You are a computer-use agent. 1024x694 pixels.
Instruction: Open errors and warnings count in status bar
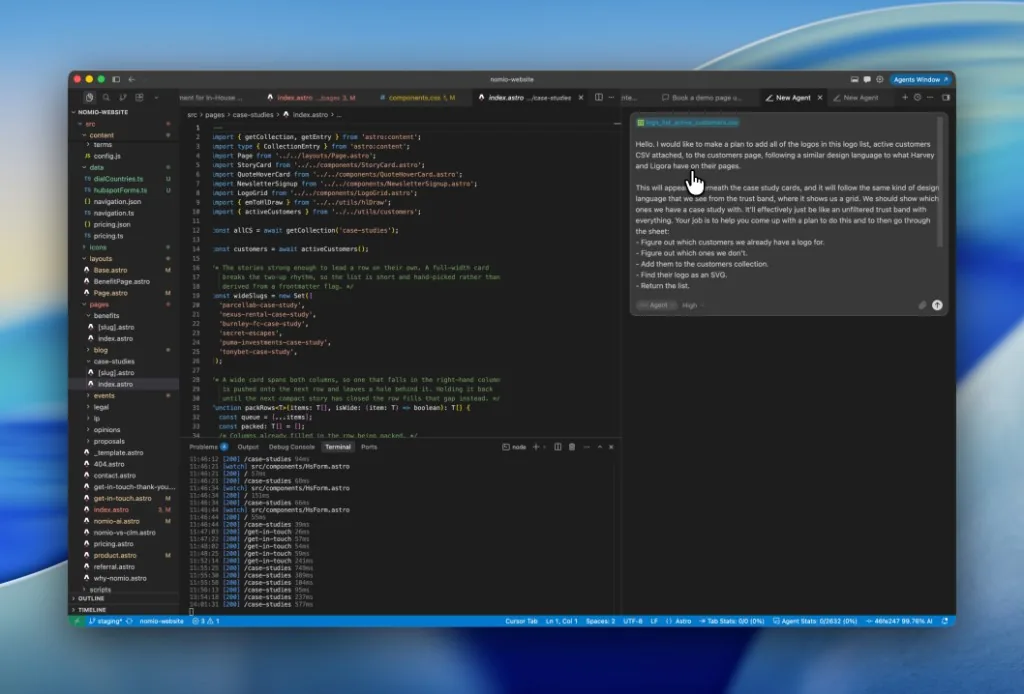(x=206, y=622)
